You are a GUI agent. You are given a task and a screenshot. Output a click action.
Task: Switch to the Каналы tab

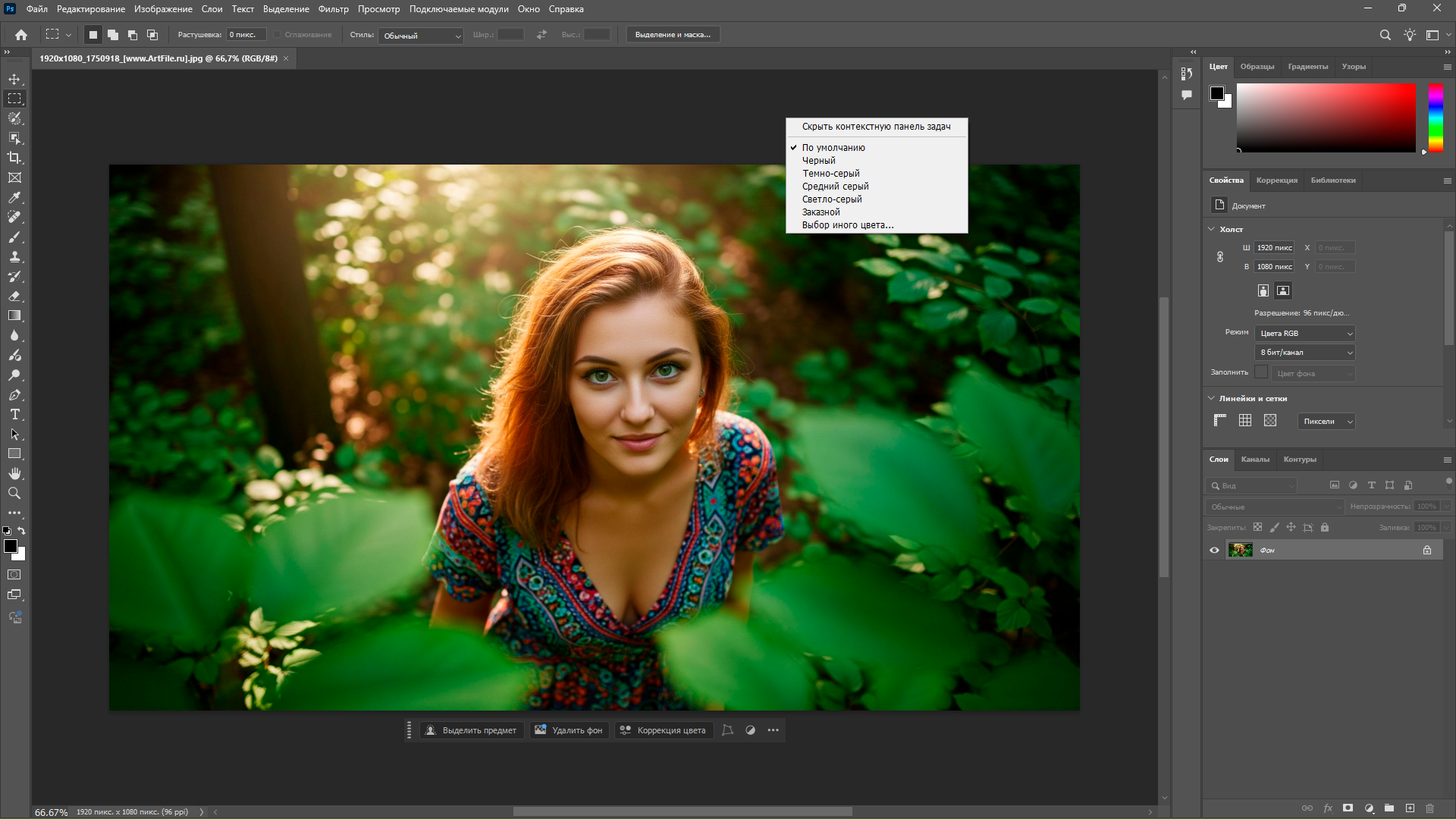click(1255, 459)
